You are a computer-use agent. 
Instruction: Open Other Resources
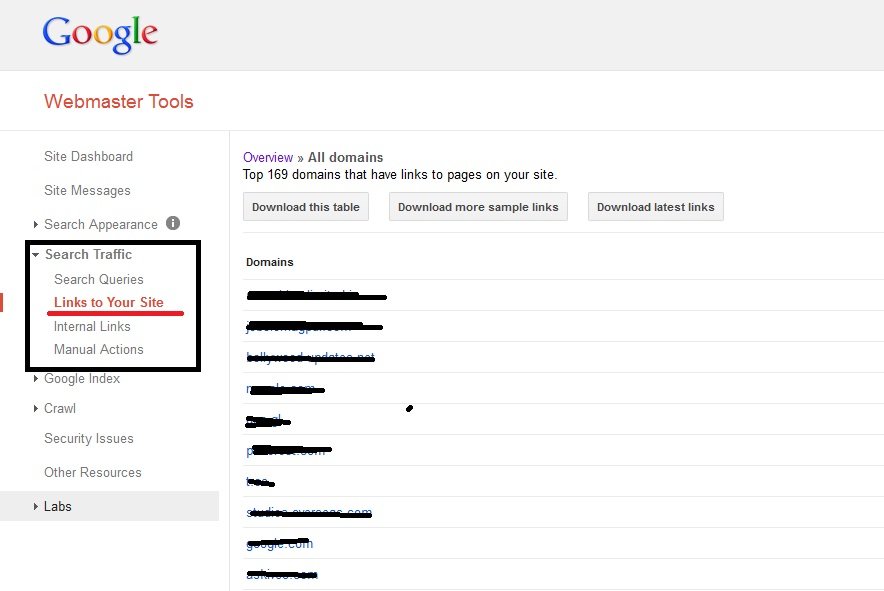click(x=93, y=472)
